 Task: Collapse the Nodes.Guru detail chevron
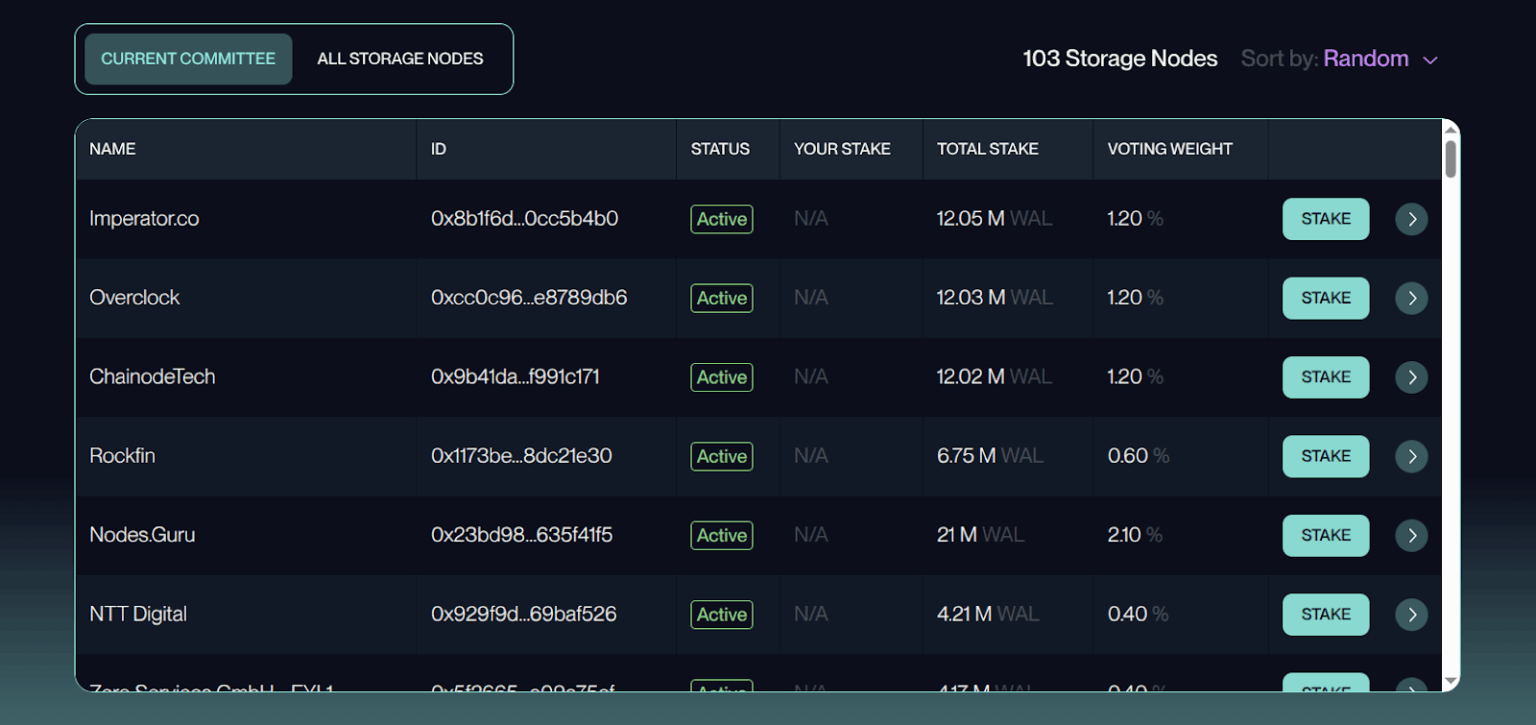click(1411, 535)
